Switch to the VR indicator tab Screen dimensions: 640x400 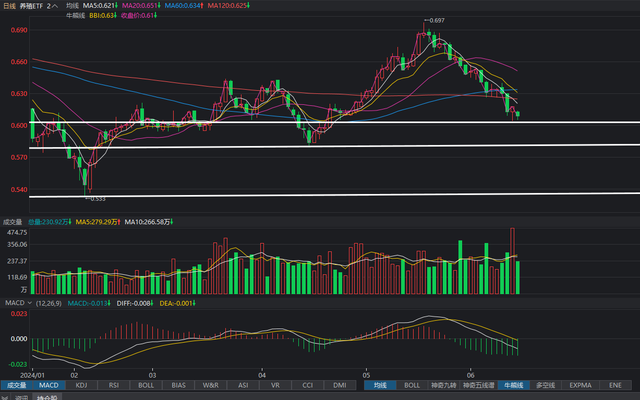[275, 385]
